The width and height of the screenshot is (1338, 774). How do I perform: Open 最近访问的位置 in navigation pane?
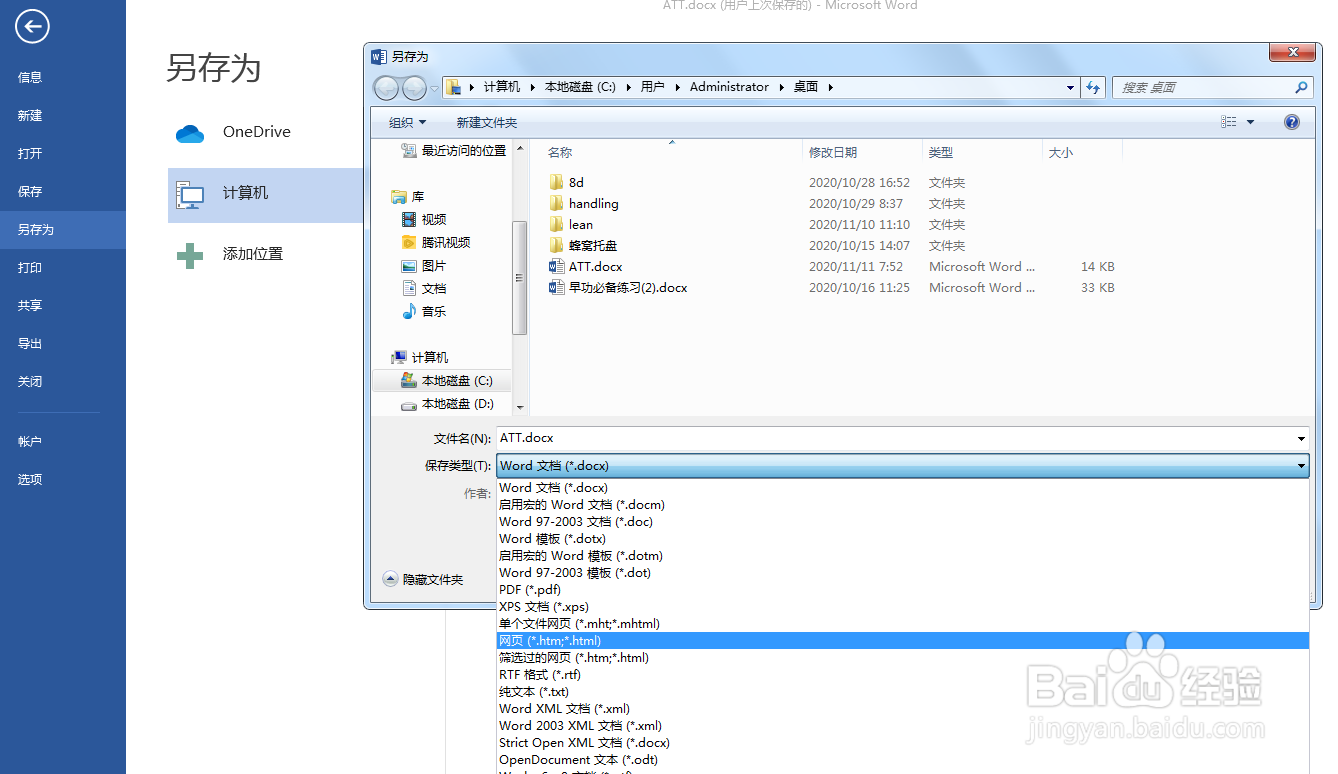point(454,151)
